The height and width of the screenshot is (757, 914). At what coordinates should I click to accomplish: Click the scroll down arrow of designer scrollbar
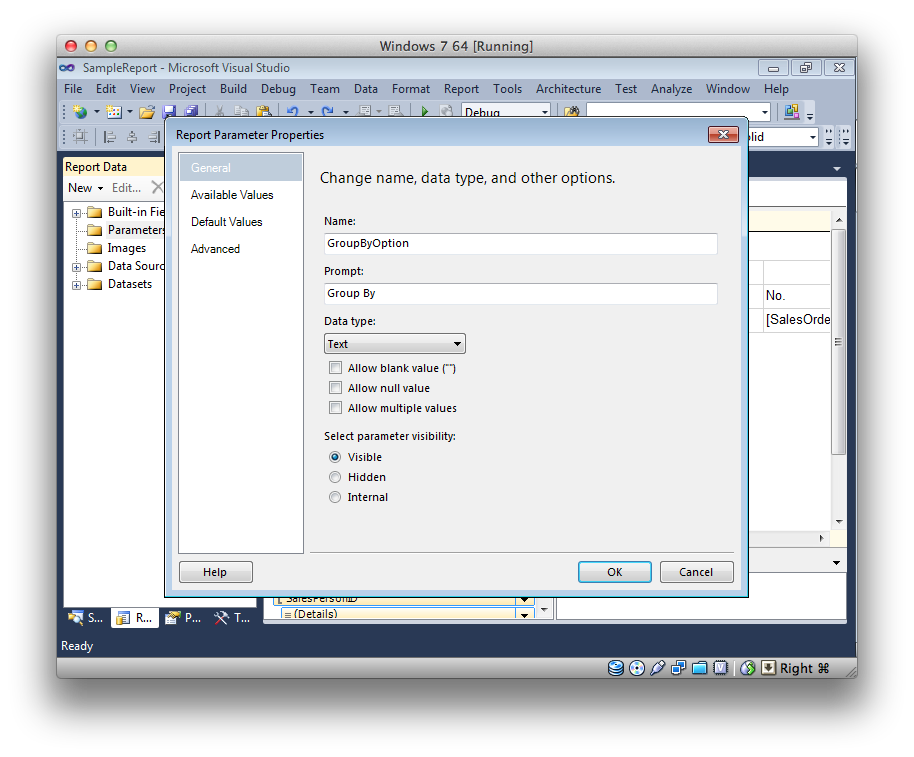[839, 522]
